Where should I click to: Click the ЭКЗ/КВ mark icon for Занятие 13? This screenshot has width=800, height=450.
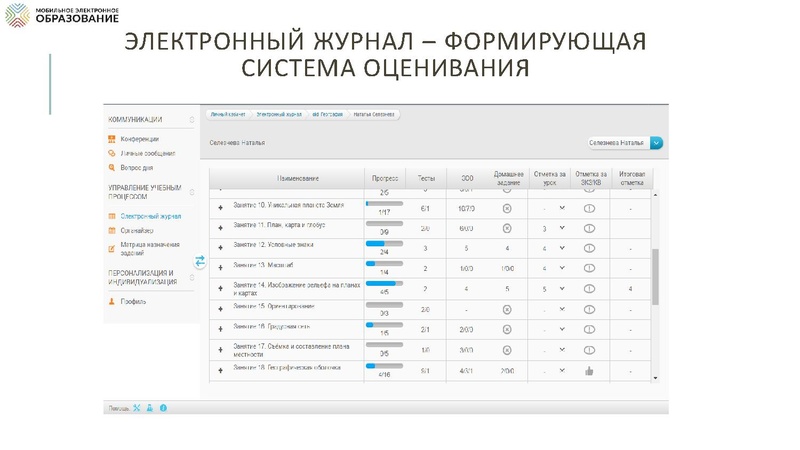tap(589, 268)
